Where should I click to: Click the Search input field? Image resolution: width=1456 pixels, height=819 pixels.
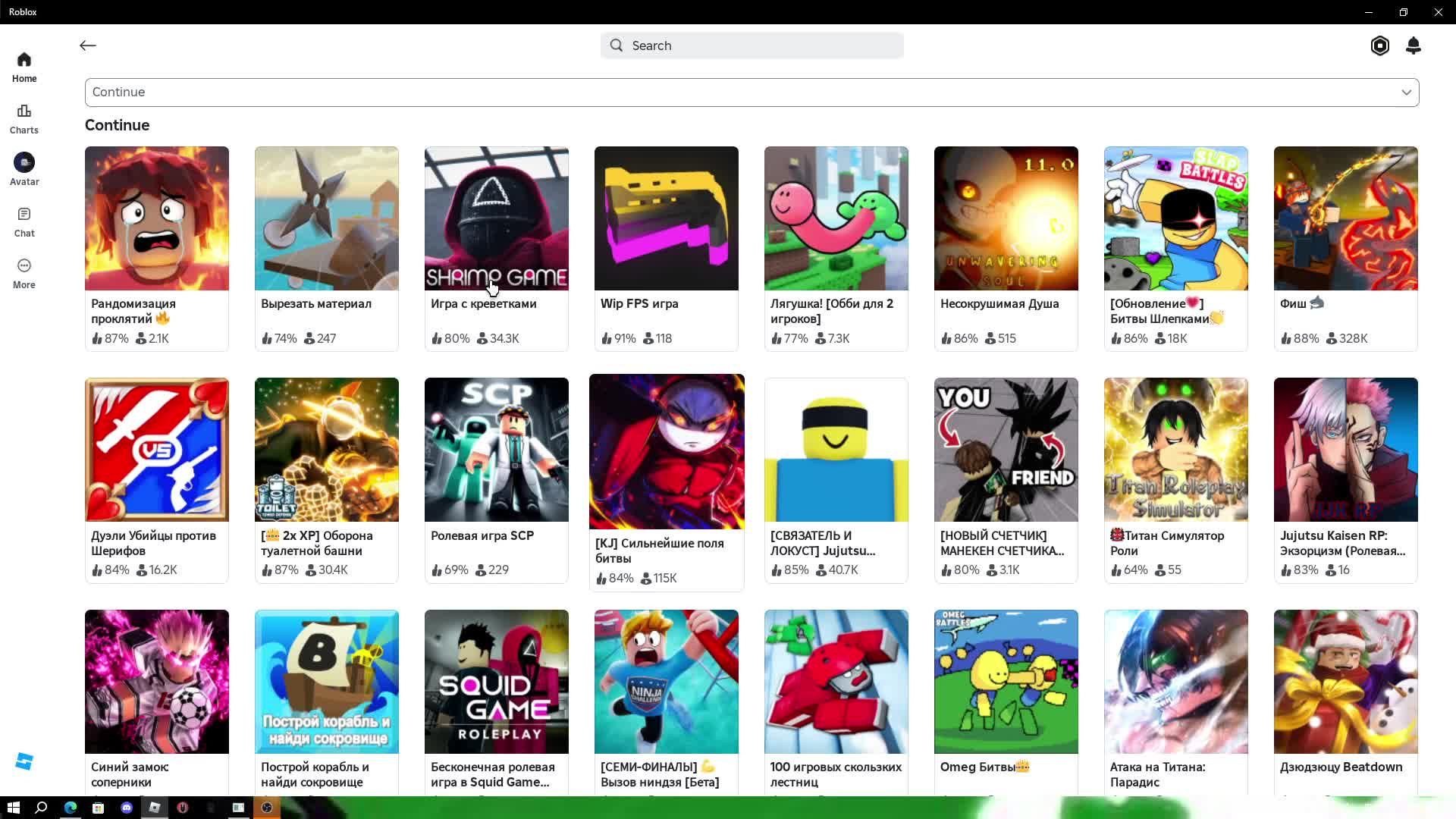(x=758, y=45)
